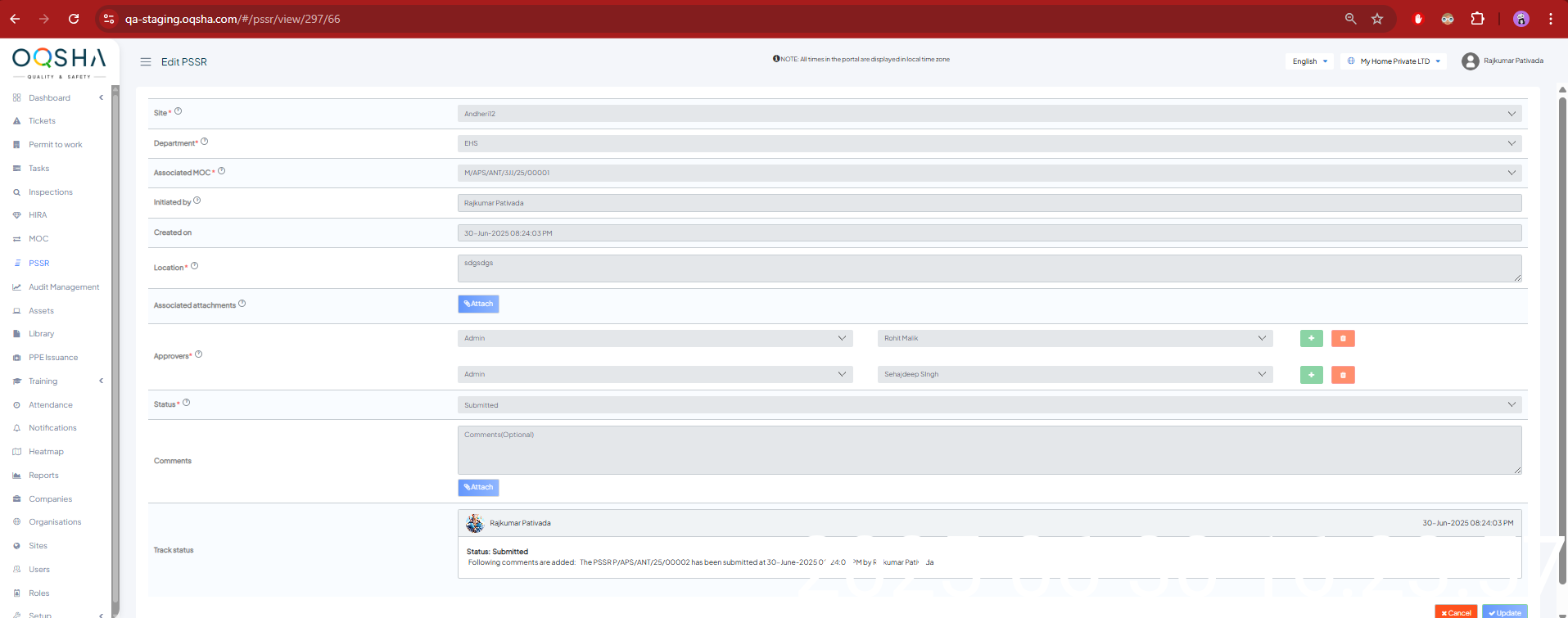The height and width of the screenshot is (618, 1568).
Task: Click the red Cancel button
Action: click(x=1456, y=612)
